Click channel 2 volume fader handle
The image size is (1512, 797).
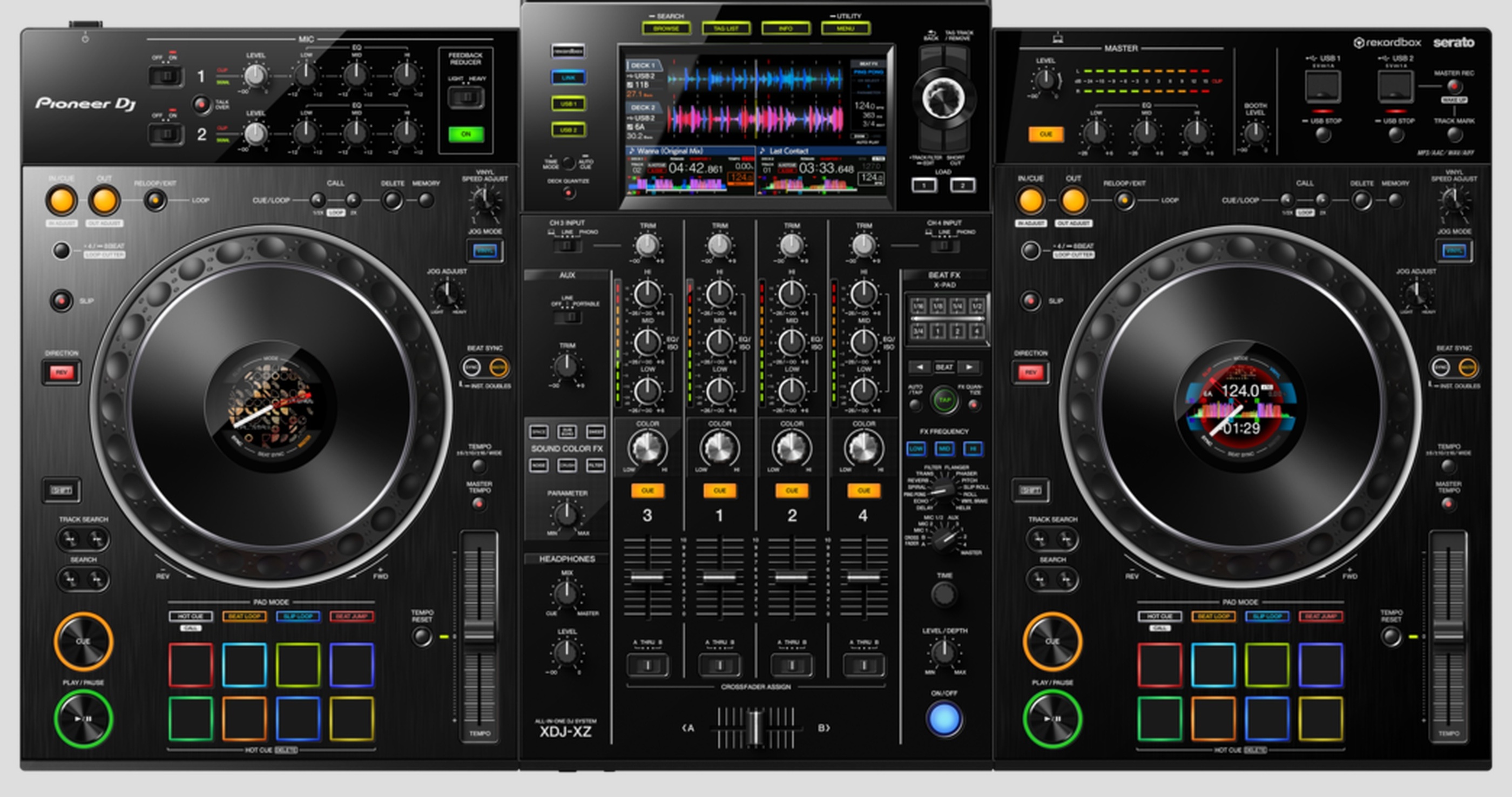pyautogui.click(x=791, y=578)
